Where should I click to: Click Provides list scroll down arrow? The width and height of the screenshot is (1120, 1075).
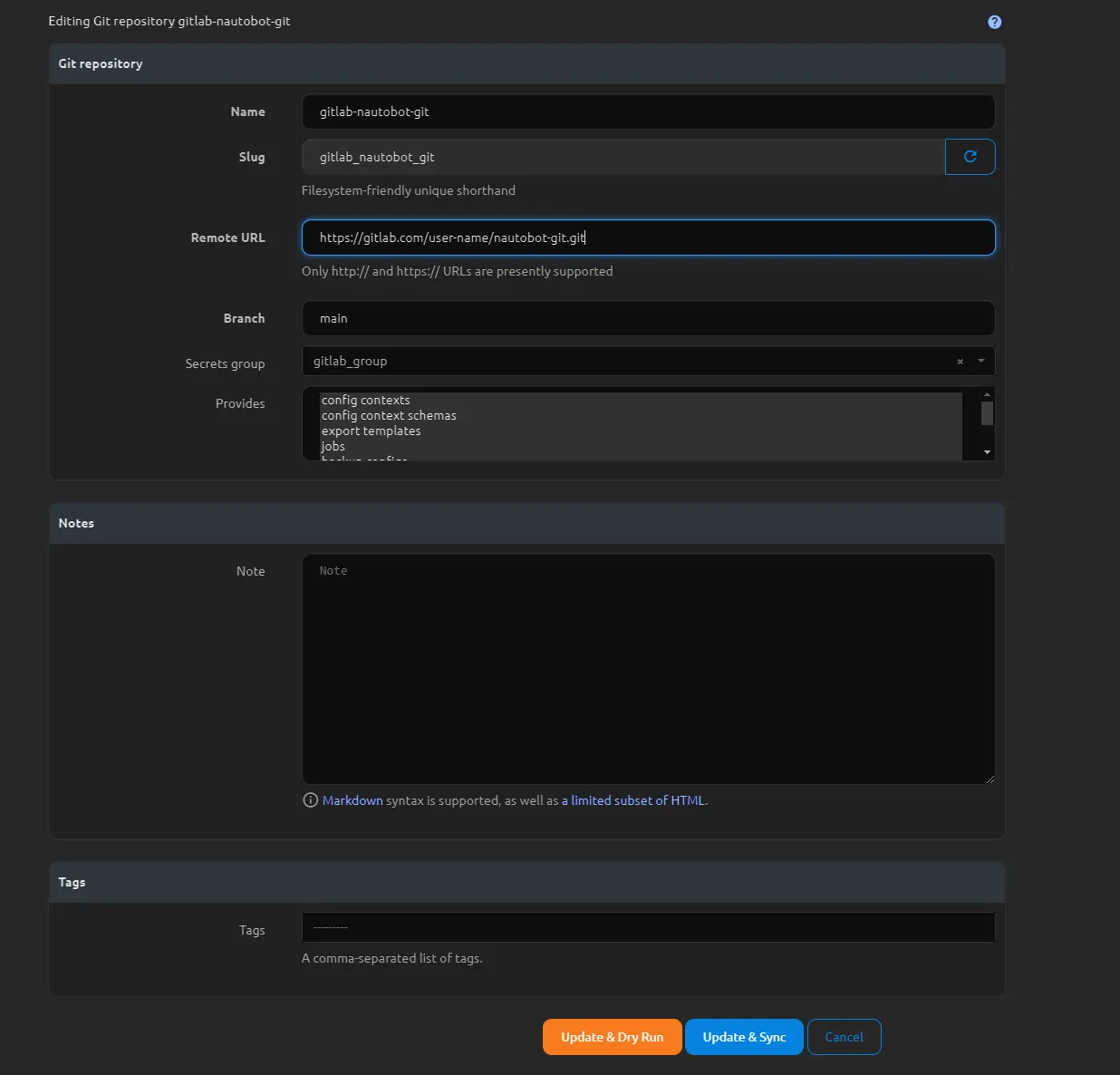(x=987, y=452)
